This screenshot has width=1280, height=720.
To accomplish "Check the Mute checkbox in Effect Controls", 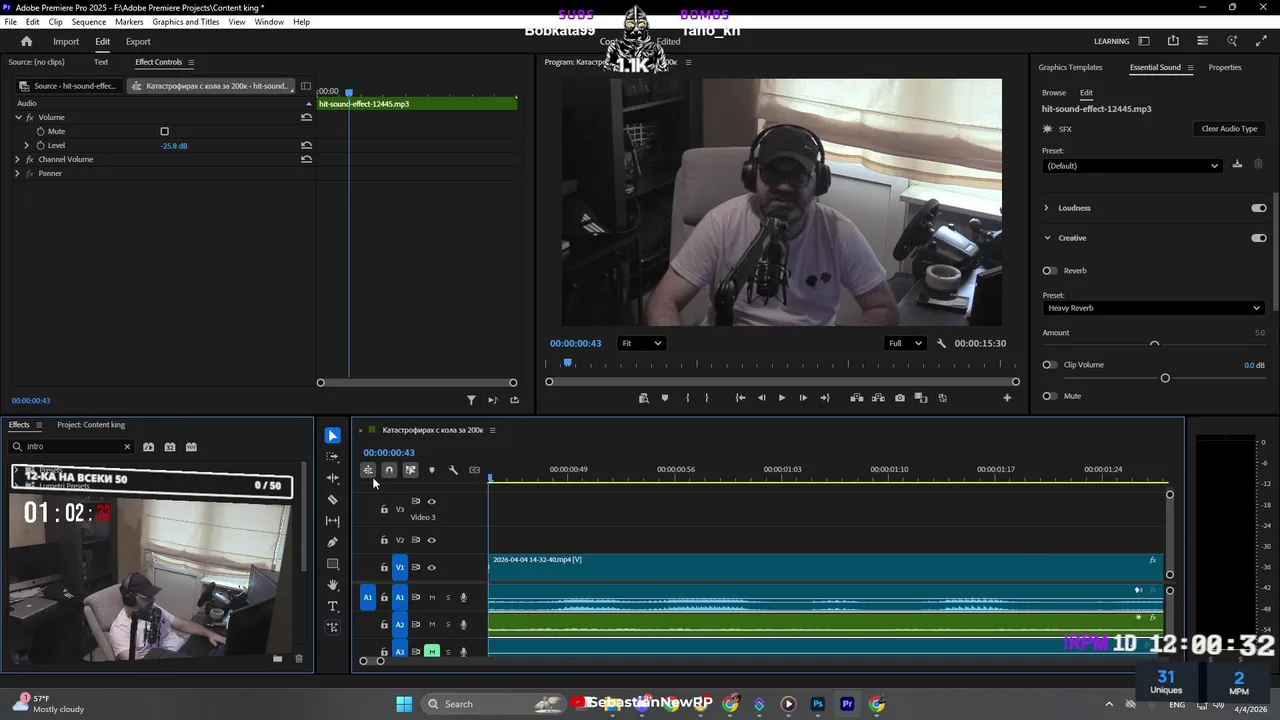I will pyautogui.click(x=165, y=131).
